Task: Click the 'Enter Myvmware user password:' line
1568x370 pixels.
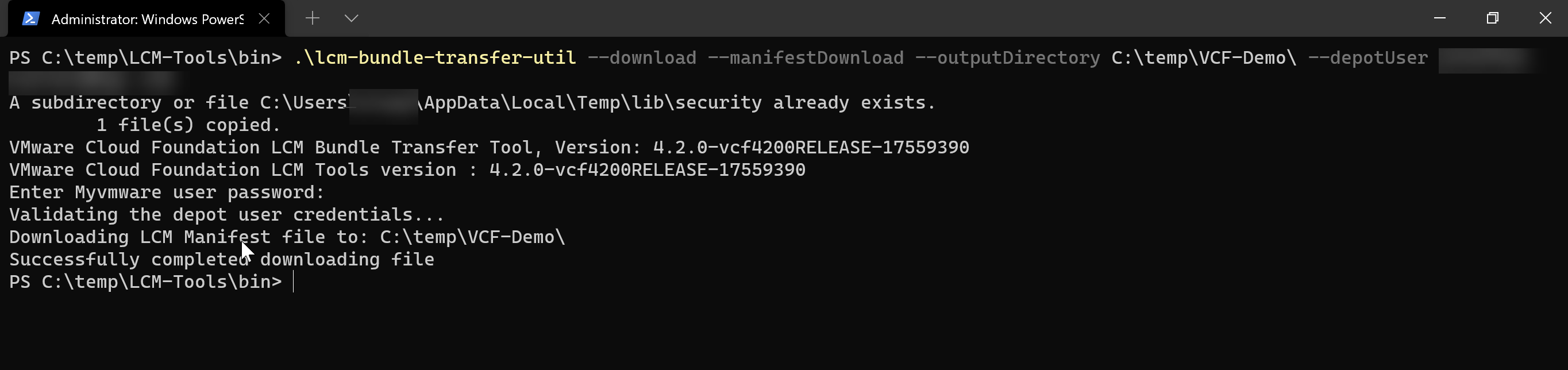Action: [167, 192]
